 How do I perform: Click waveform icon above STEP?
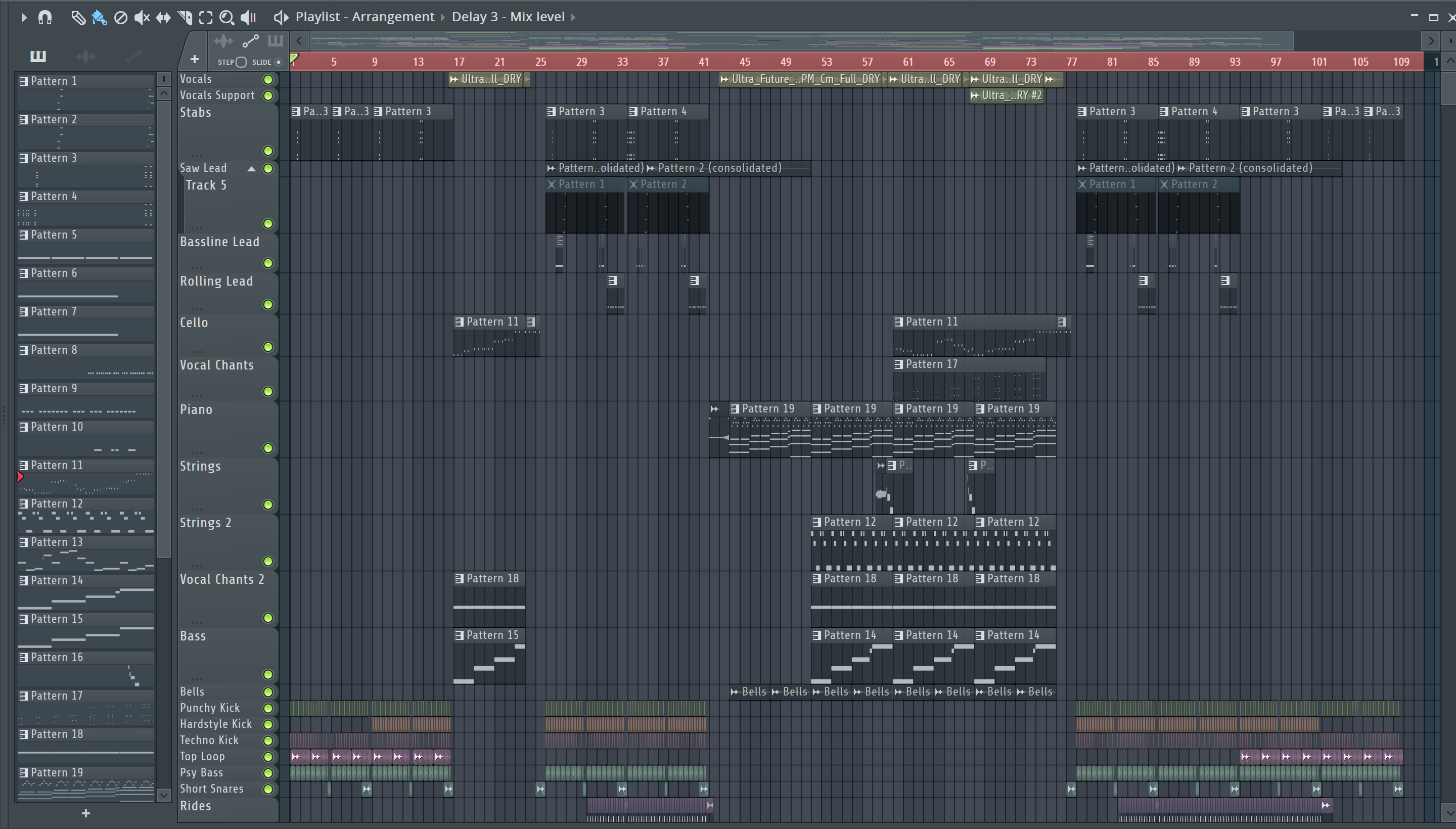pyautogui.click(x=223, y=41)
